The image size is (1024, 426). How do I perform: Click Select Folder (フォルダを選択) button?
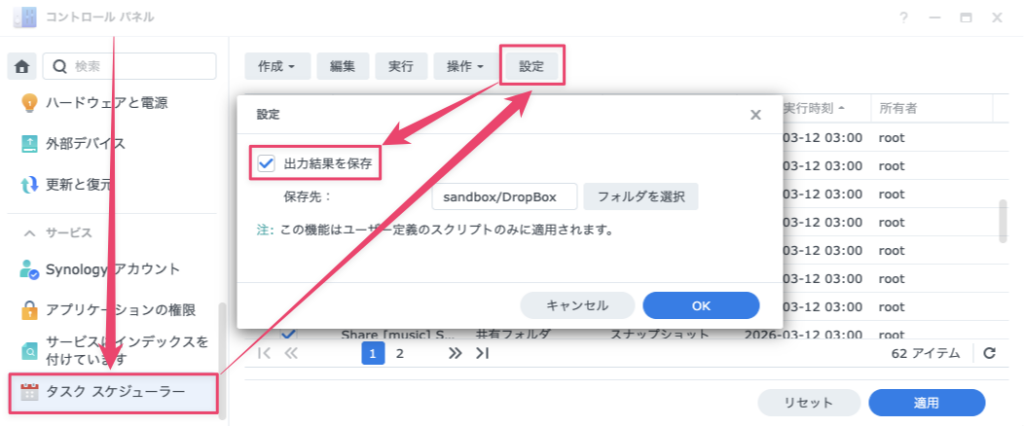[x=640, y=196]
